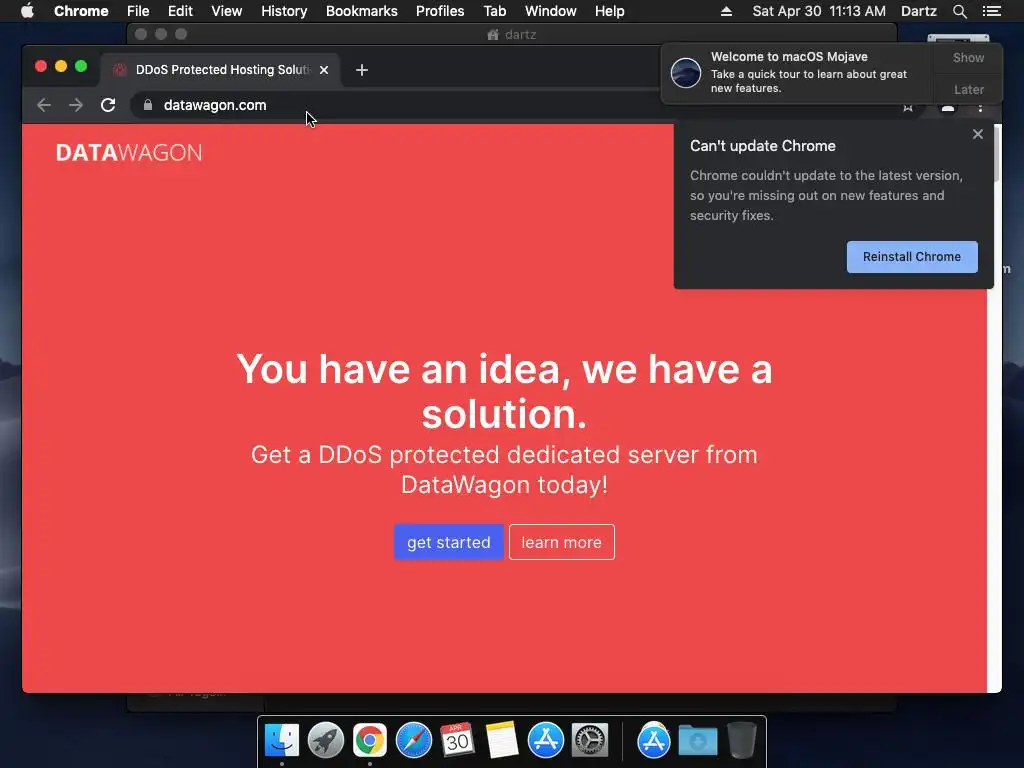View site security lock info
Viewport: 1024px width, 768px height.
[x=148, y=105]
